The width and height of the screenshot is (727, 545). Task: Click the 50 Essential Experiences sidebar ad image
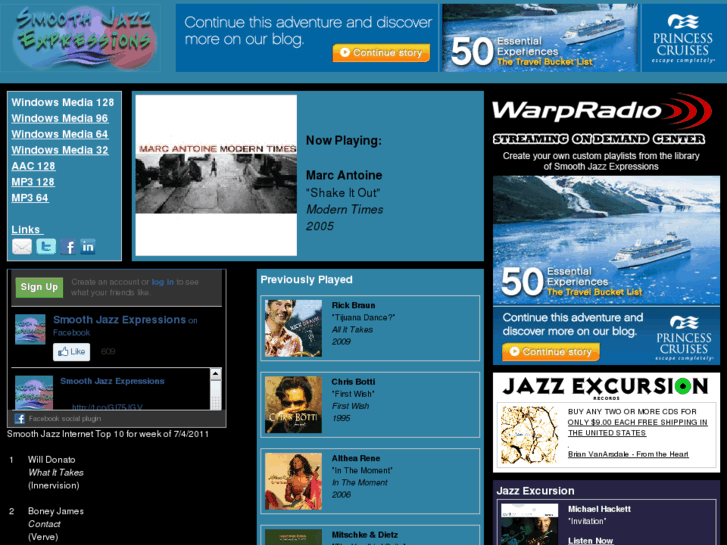coord(606,240)
